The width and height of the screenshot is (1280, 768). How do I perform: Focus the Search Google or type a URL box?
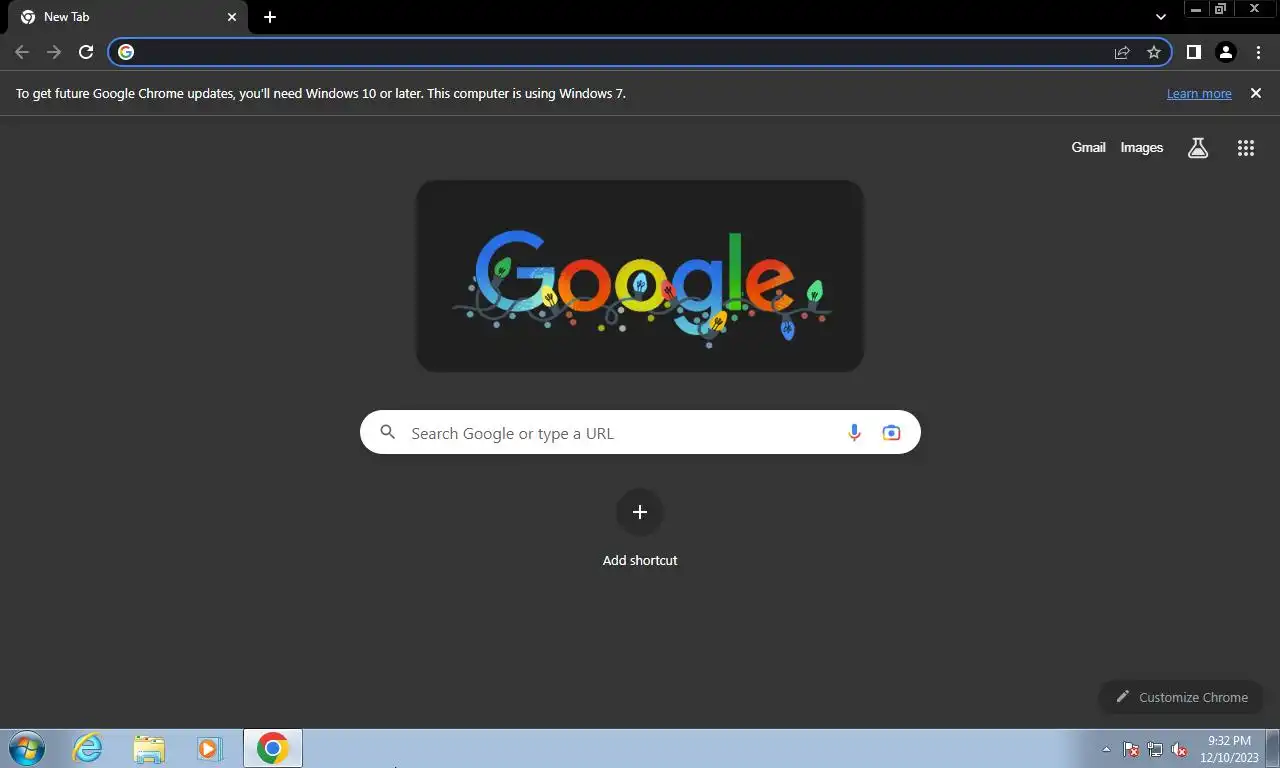pyautogui.click(x=640, y=432)
